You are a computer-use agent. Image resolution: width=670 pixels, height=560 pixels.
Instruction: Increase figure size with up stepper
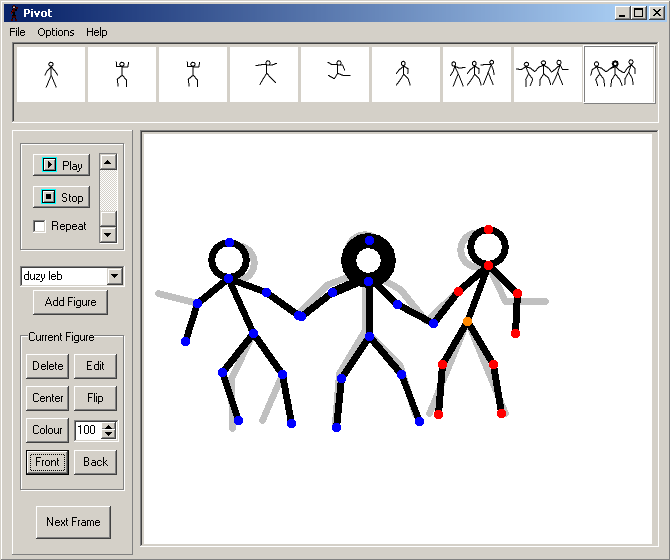tap(109, 426)
